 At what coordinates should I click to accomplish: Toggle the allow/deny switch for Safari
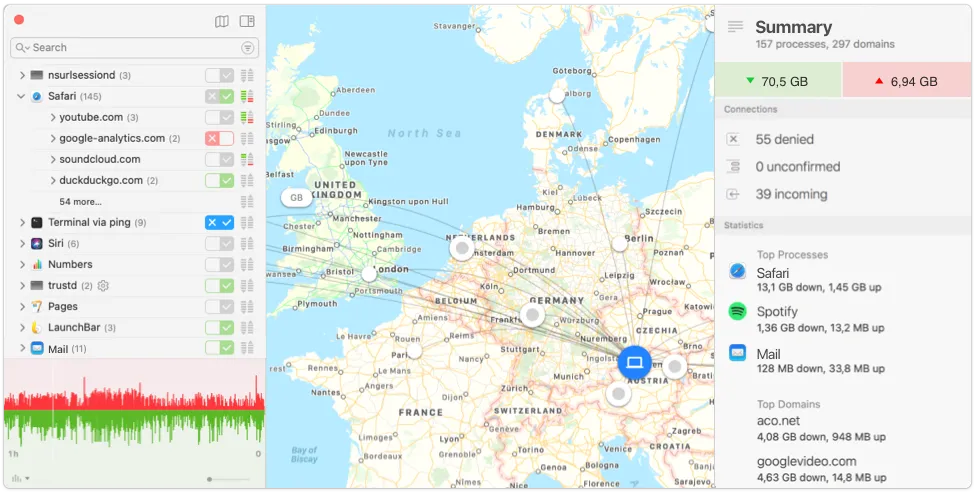(x=220, y=96)
